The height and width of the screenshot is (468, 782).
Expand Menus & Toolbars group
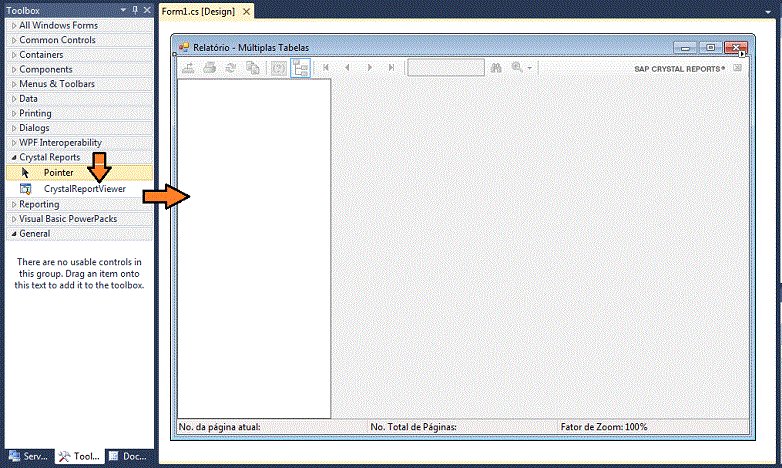14,84
